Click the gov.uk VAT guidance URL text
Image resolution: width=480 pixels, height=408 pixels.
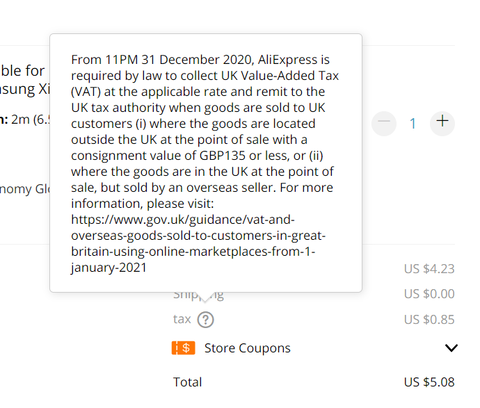coord(198,244)
